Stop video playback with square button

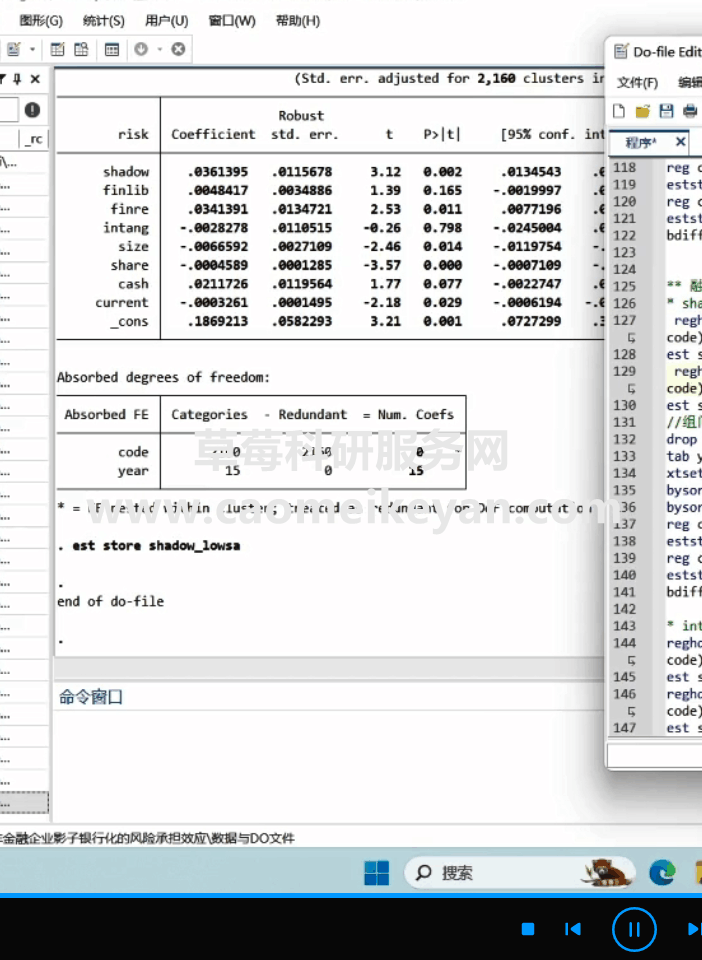[528, 929]
